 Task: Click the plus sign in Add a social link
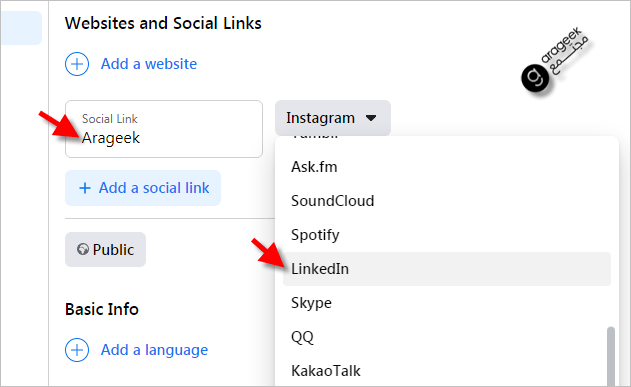85,188
